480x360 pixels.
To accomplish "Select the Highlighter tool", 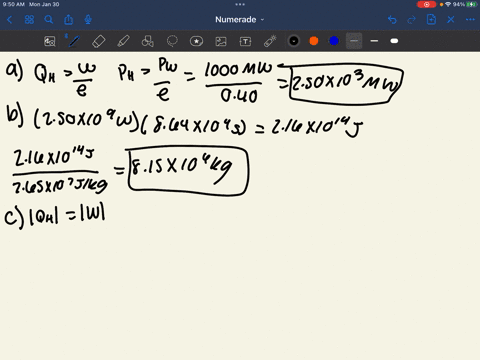I will tap(123, 41).
